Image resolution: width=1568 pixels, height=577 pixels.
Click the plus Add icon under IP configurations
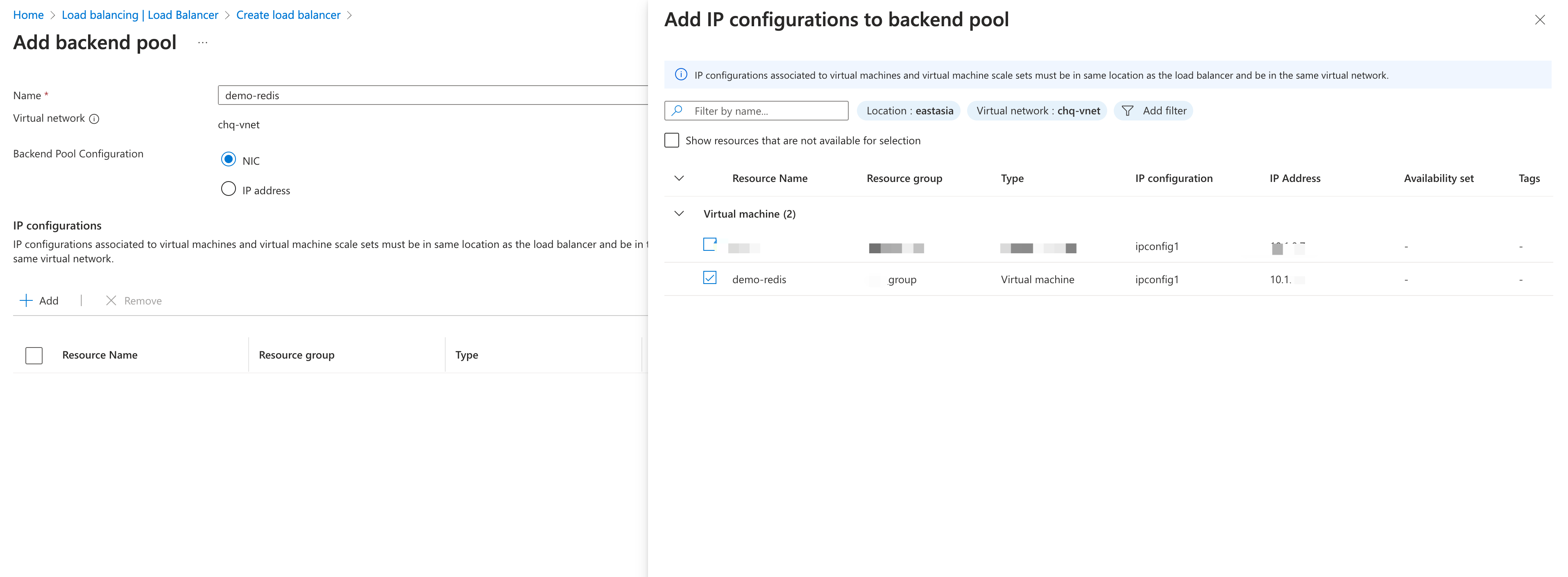pos(27,300)
